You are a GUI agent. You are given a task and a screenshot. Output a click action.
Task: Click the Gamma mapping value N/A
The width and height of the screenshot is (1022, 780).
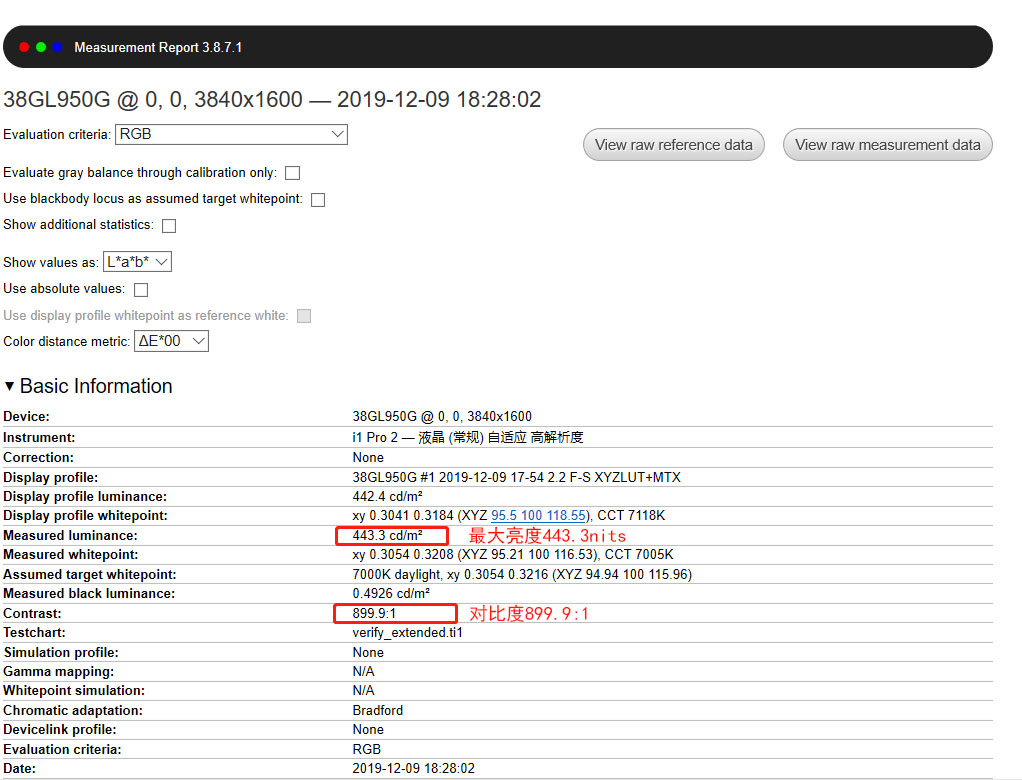[363, 671]
